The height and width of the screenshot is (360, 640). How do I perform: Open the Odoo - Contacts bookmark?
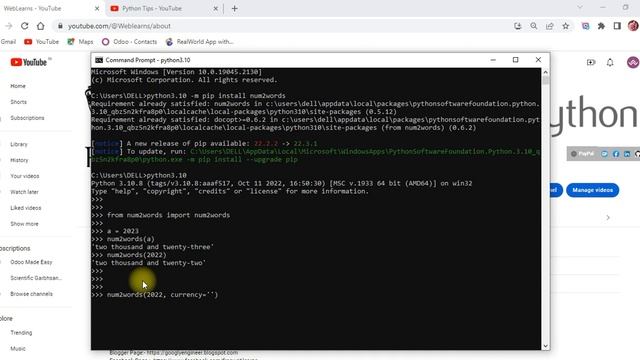click(x=129, y=42)
